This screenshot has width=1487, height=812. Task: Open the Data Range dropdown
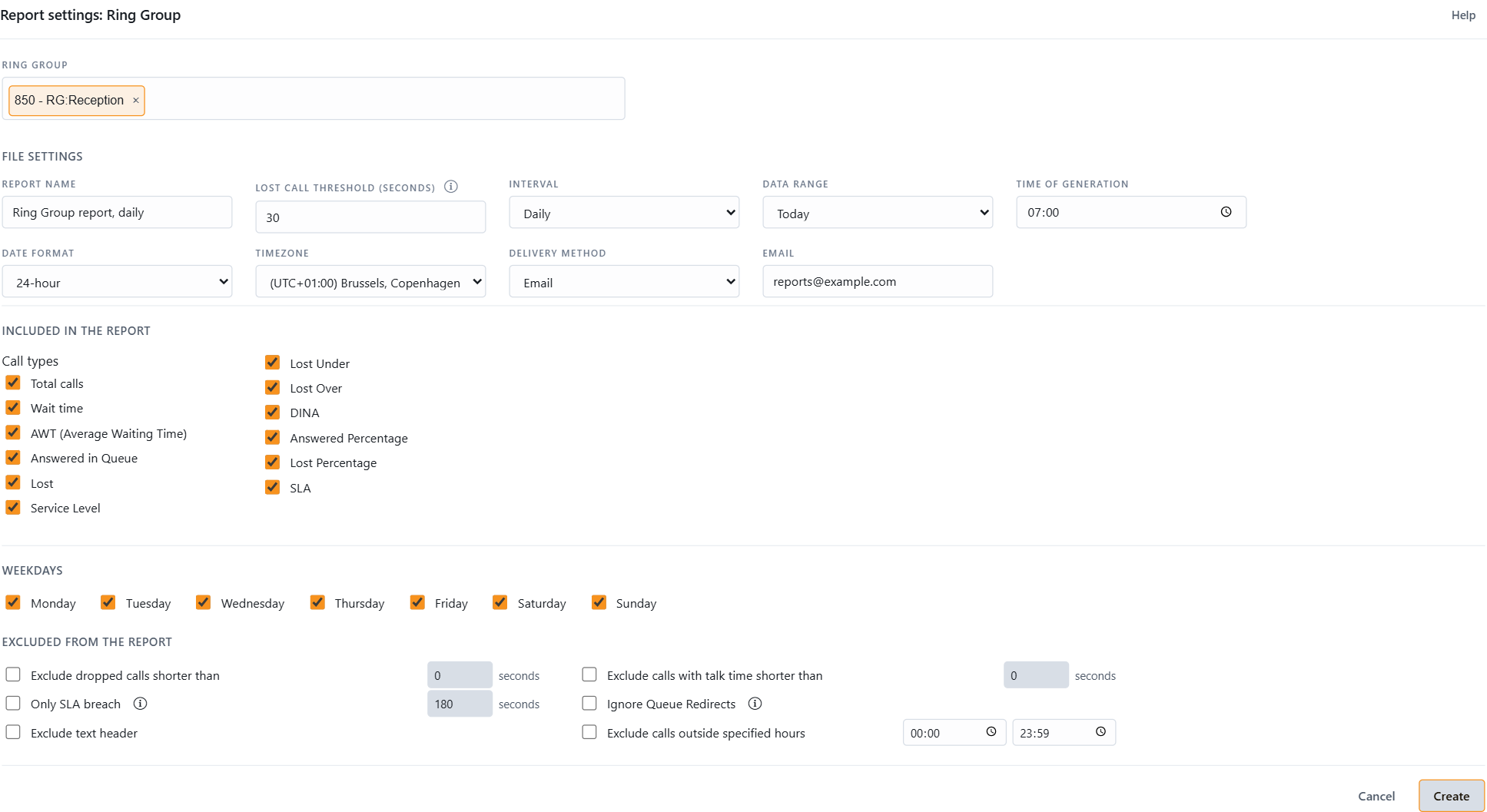point(878,213)
